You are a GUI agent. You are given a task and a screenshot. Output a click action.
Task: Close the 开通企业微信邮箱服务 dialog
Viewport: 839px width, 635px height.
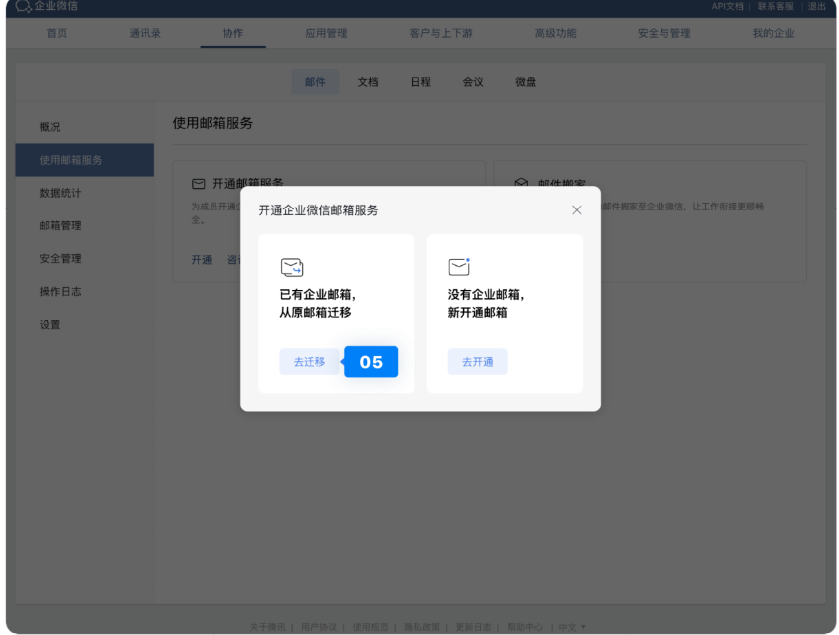(576, 210)
